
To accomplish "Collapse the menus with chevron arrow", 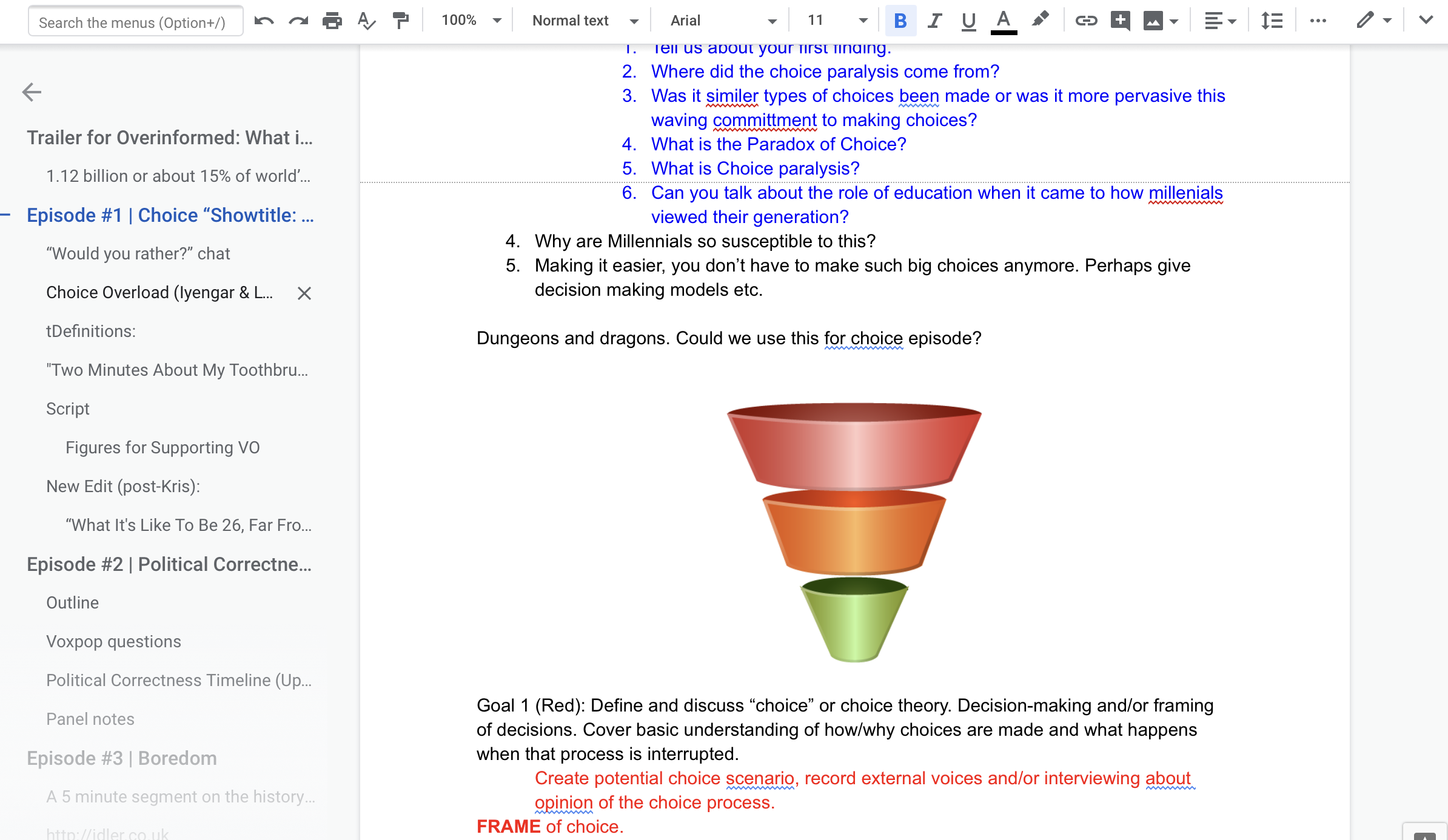I will (x=1426, y=21).
